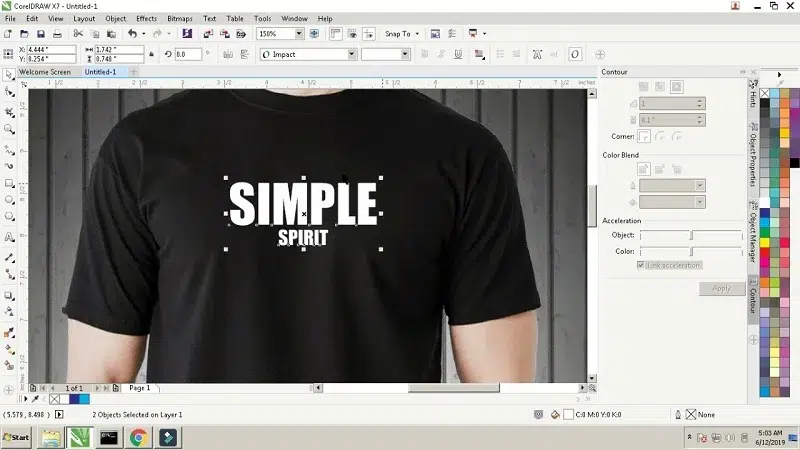
Task: Click Start button on taskbar
Action: (16, 438)
